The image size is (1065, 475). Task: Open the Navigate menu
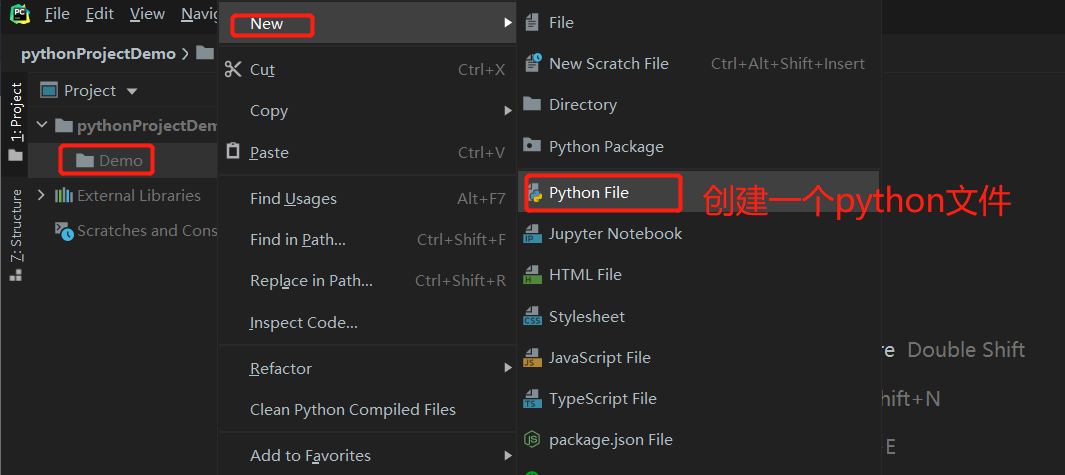pyautogui.click(x=199, y=14)
